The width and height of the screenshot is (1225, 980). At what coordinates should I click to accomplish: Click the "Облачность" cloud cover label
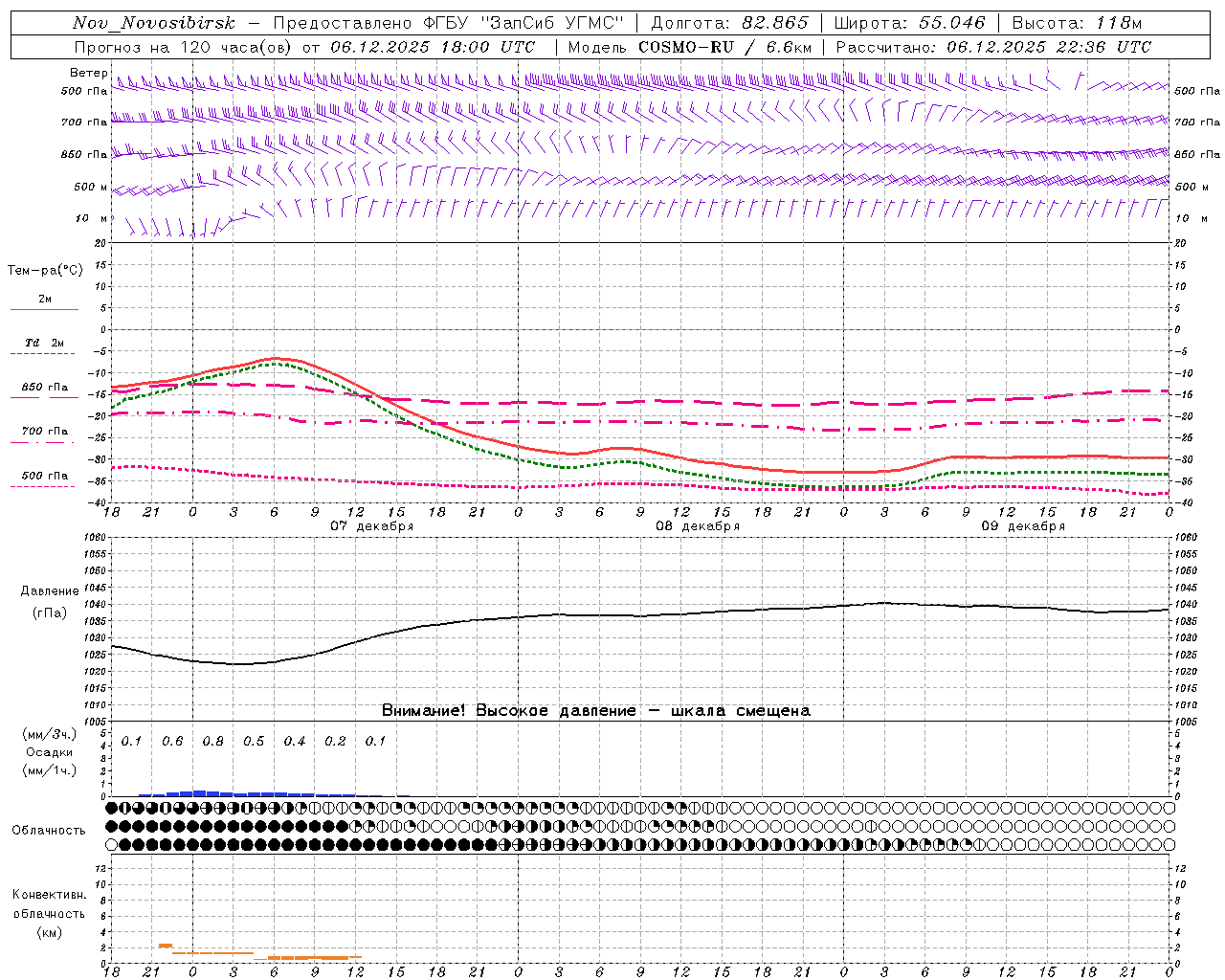pyautogui.click(x=49, y=830)
